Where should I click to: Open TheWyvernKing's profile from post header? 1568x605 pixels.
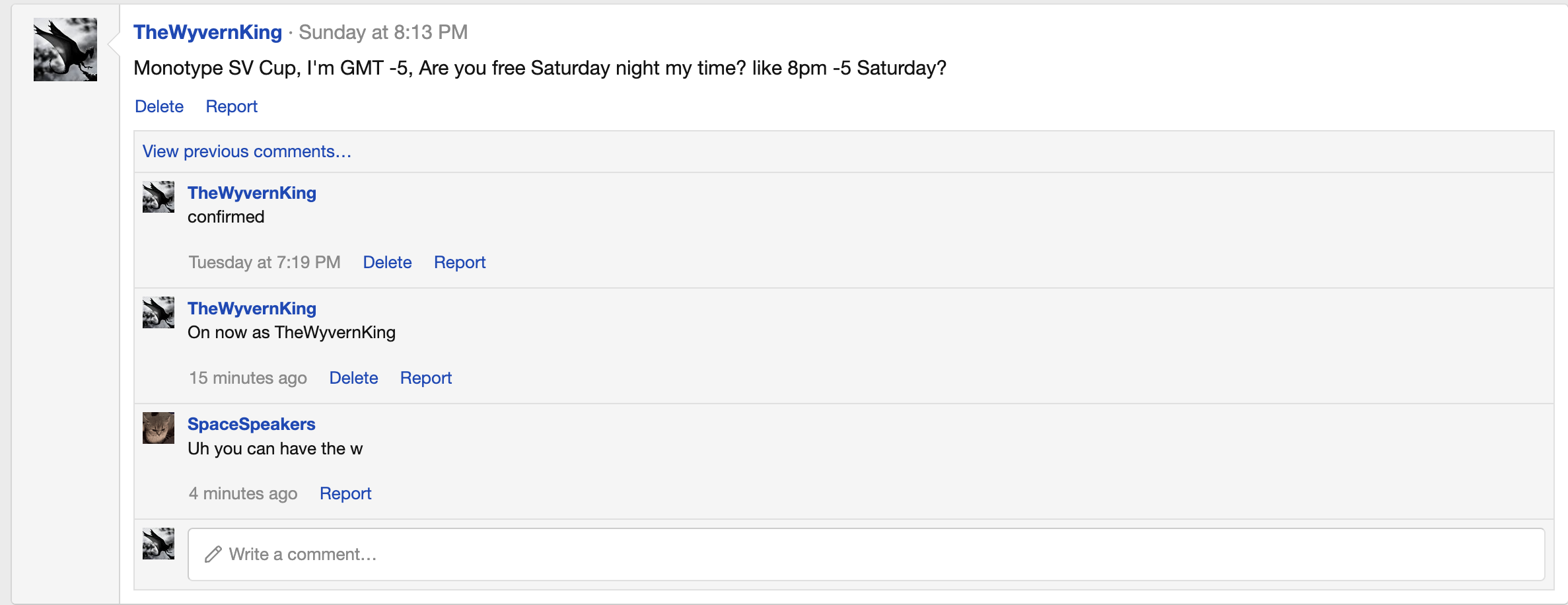click(x=207, y=32)
